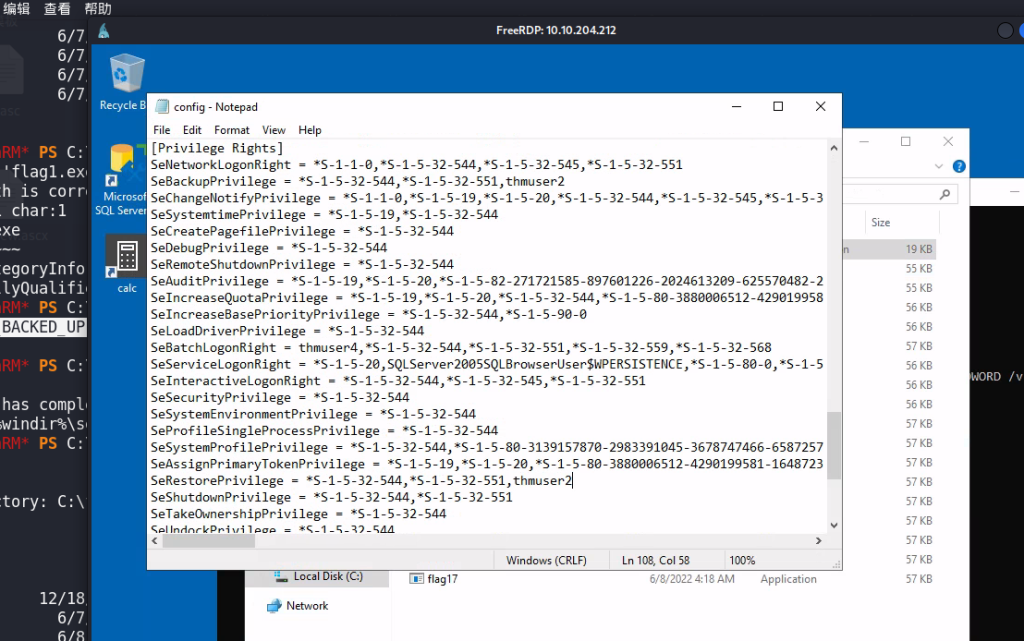This screenshot has height=641, width=1024.
Task: Click the flag17 date 6/8/2022 4:18 AM
Action: point(692,579)
